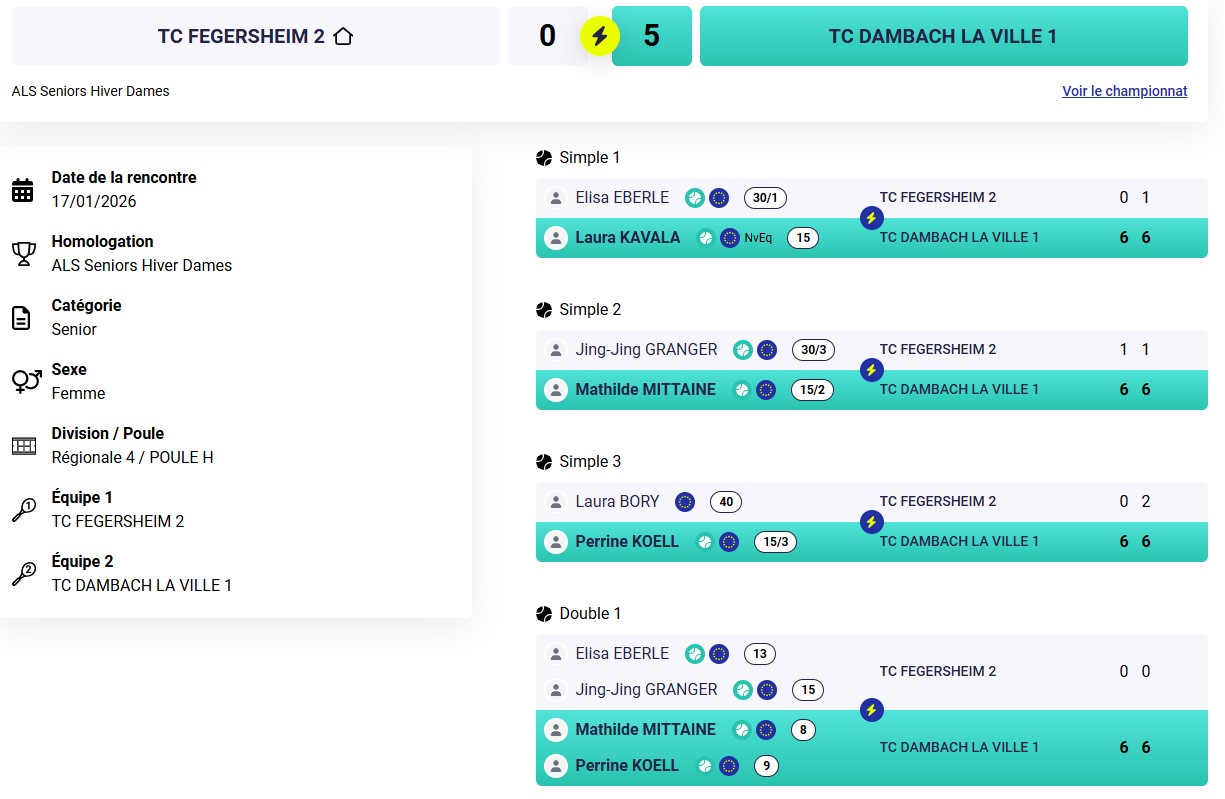The height and width of the screenshot is (799, 1225).
Task: Click the racket icon beside Équipe 2
Action: 23,574
